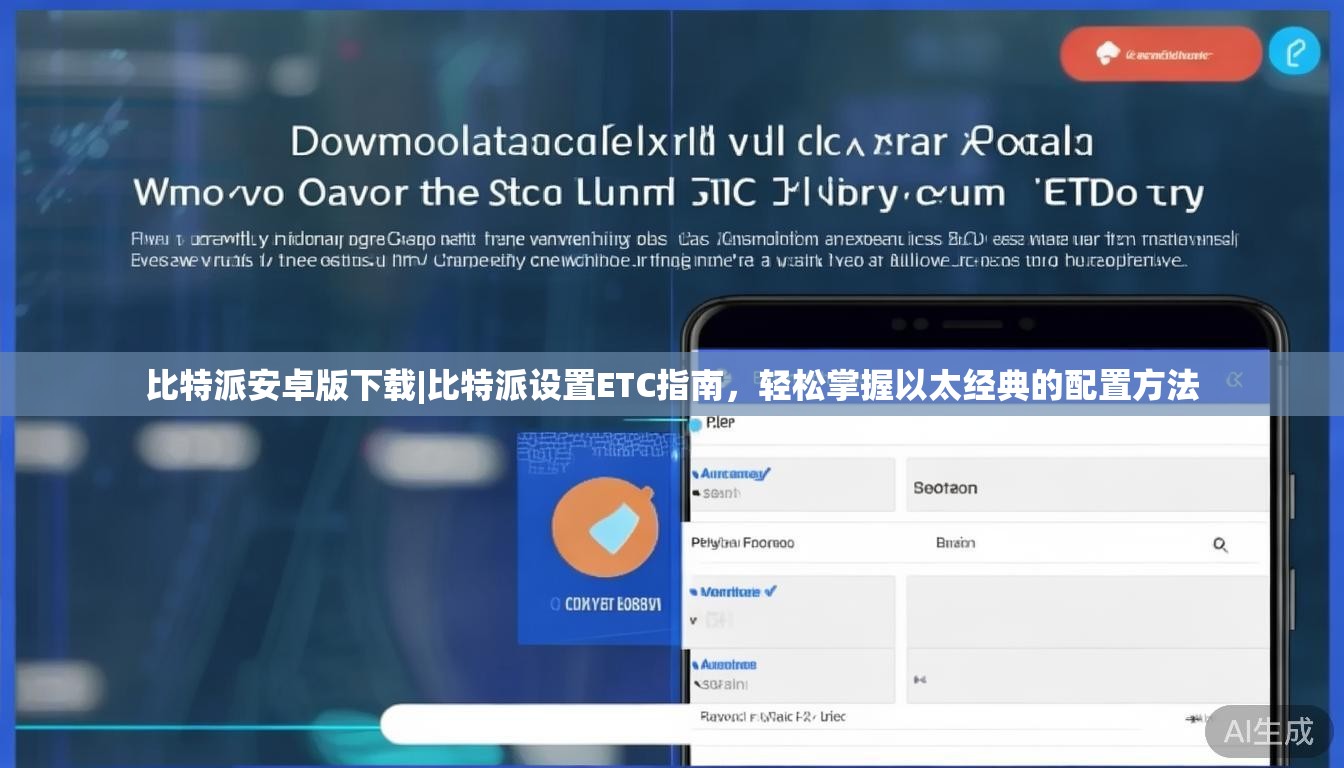Expand the Bmain selection field

[x=956, y=543]
